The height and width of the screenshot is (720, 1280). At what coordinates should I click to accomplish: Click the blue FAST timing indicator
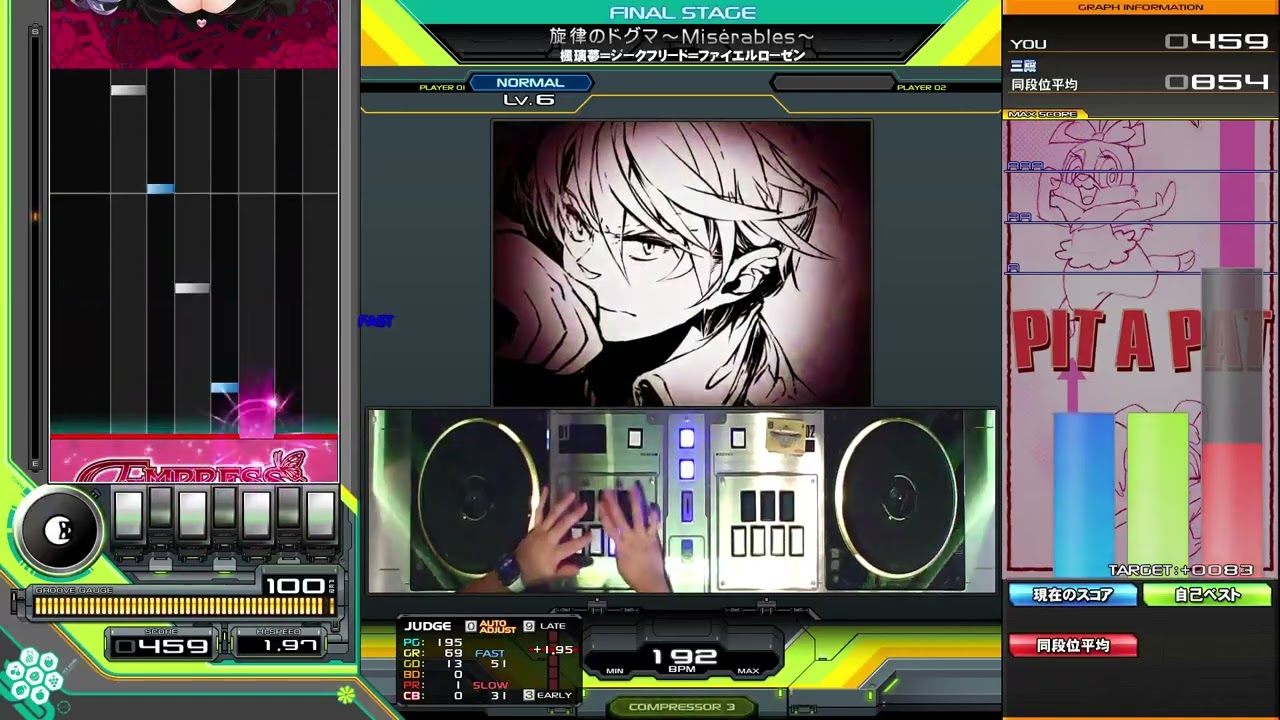(376, 321)
